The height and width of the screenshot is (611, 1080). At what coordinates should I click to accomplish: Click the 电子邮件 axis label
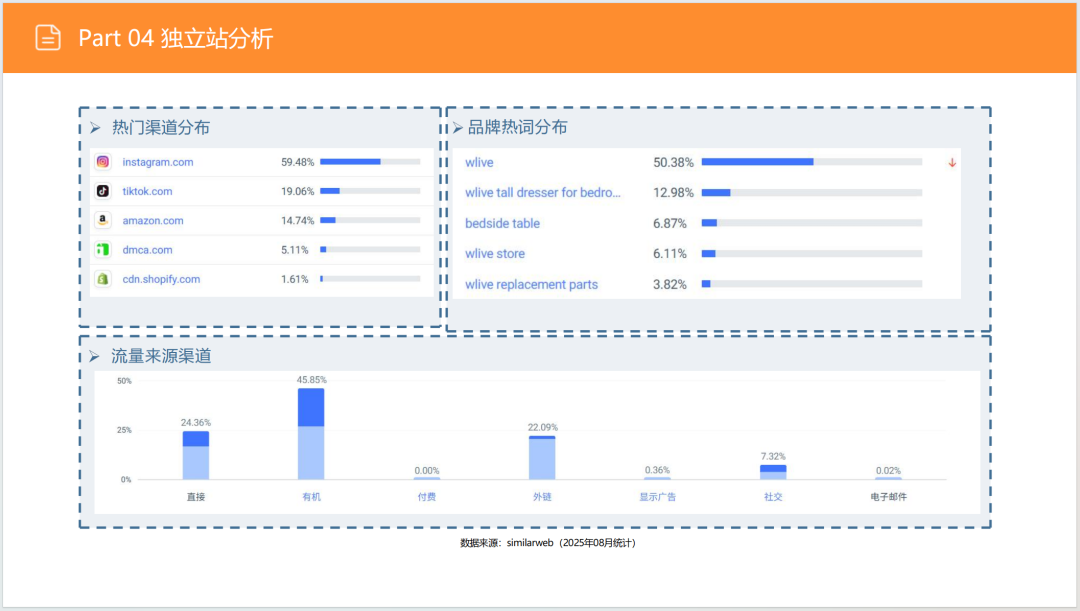[889, 497]
